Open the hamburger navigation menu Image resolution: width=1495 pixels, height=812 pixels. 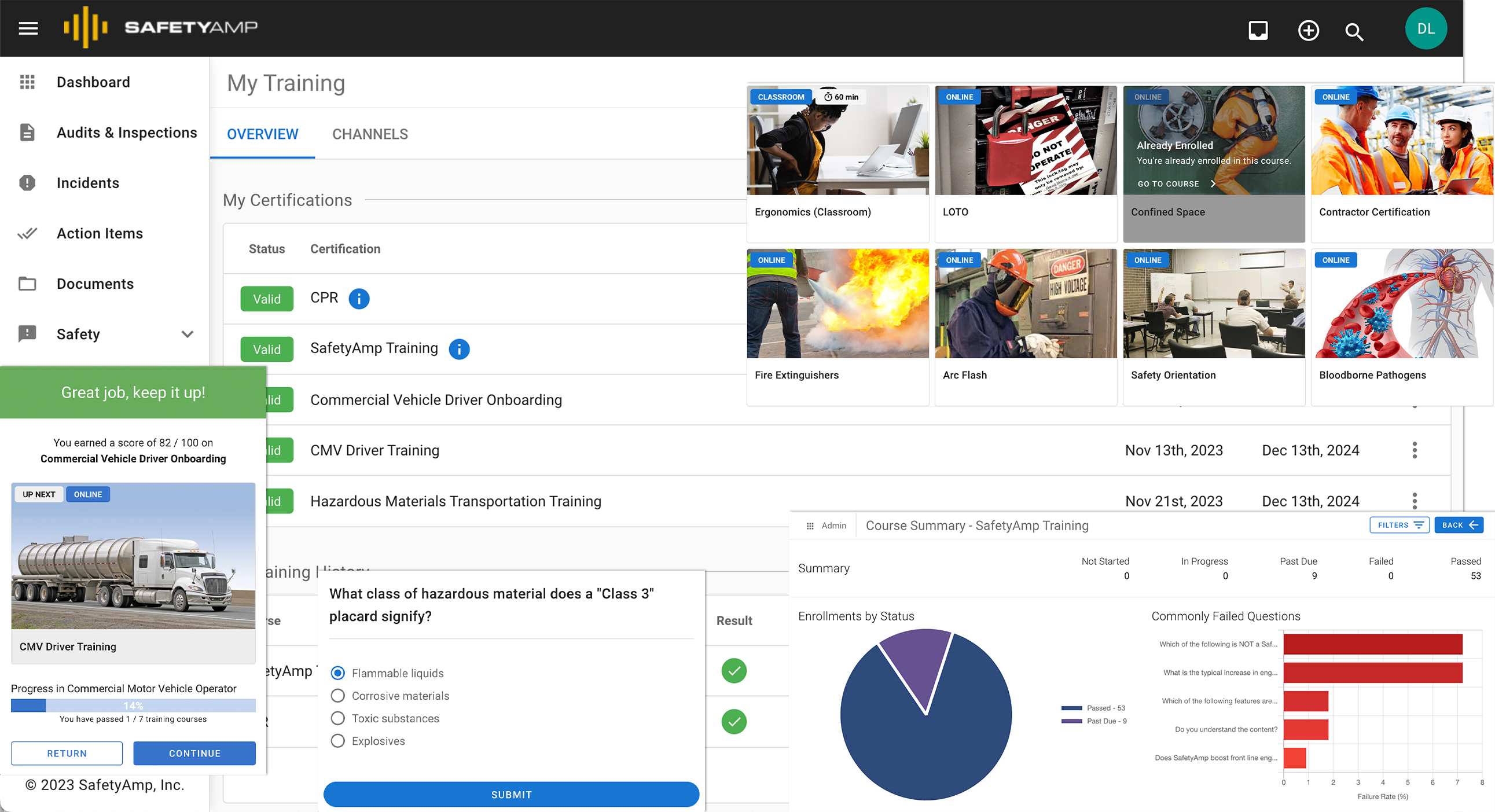point(27,28)
